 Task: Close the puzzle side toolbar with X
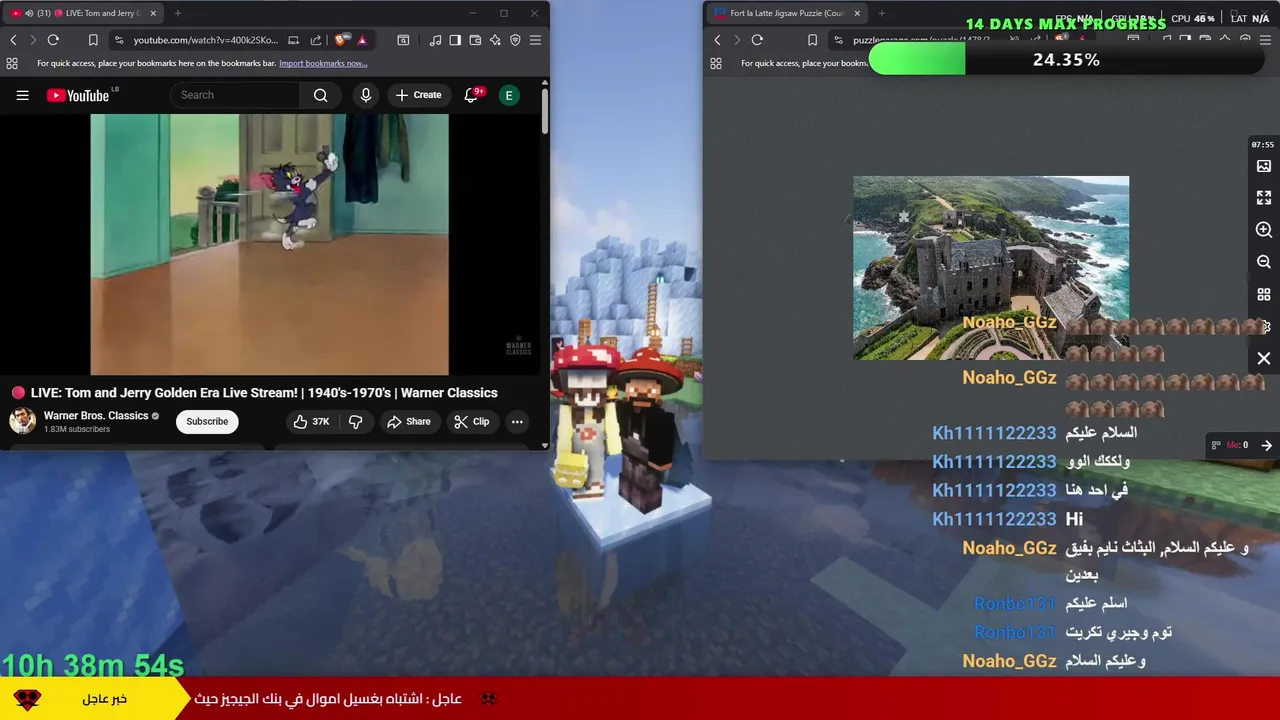pos(1264,358)
